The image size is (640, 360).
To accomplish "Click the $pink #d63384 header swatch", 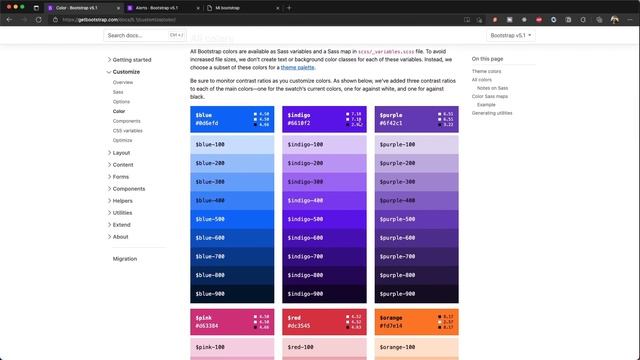I will [232, 322].
